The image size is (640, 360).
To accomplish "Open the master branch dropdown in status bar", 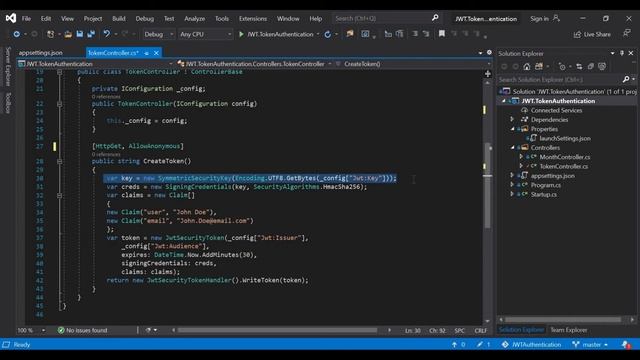I will [x=590, y=345].
